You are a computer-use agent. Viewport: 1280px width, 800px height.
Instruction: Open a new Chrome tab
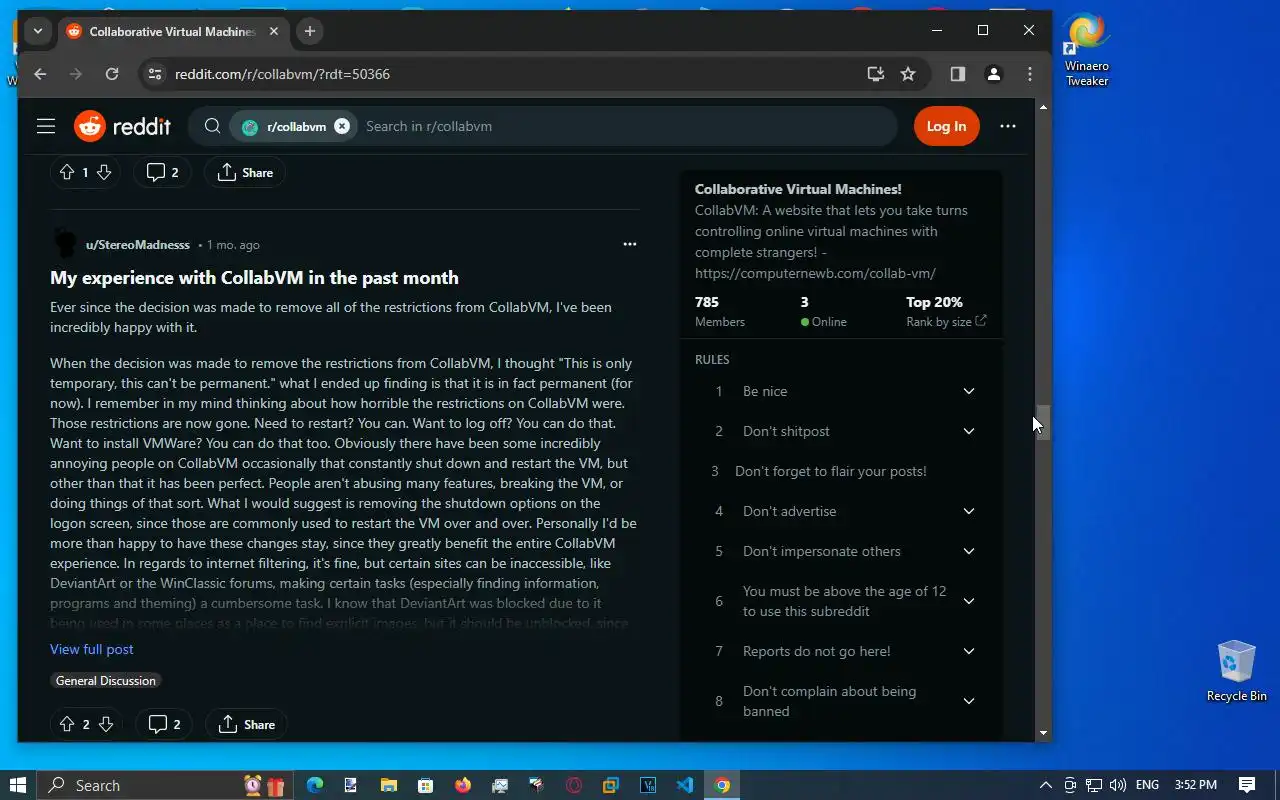(x=310, y=31)
